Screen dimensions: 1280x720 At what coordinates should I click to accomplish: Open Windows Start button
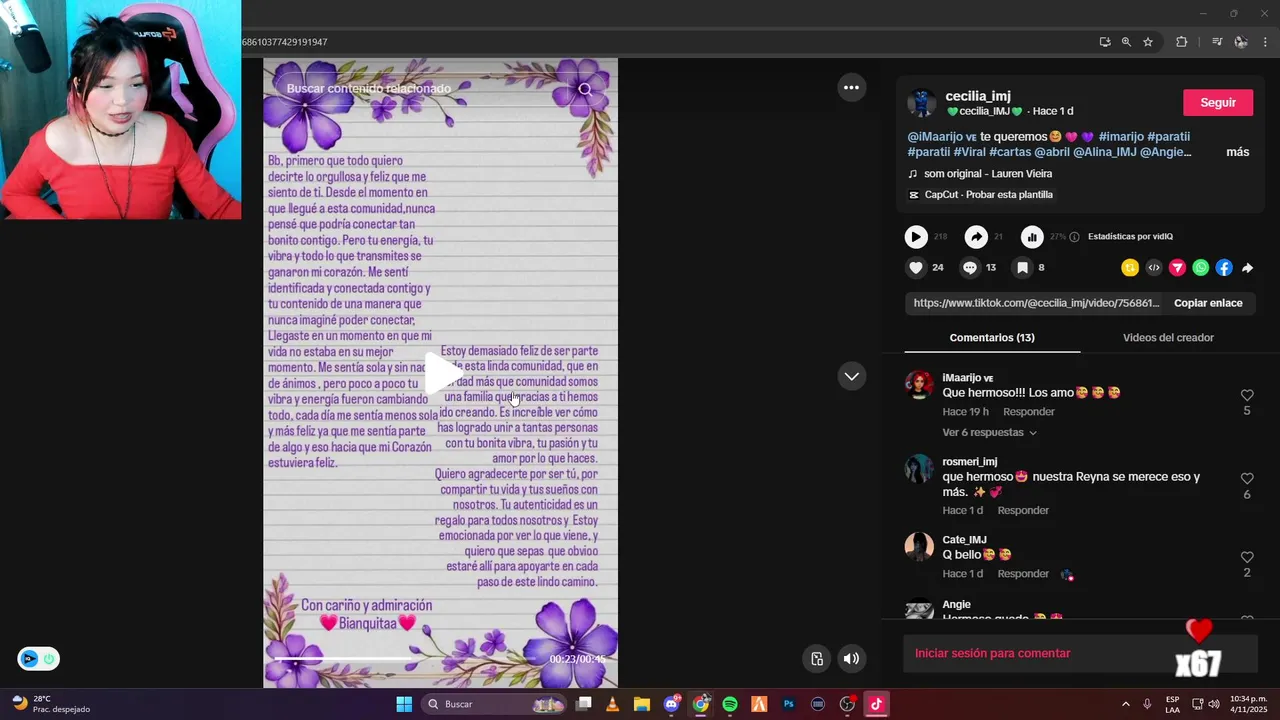coord(404,704)
